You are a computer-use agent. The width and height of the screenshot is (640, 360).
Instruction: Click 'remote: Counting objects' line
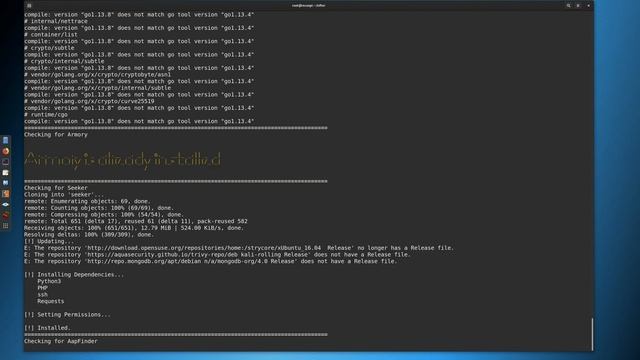(x=99, y=208)
